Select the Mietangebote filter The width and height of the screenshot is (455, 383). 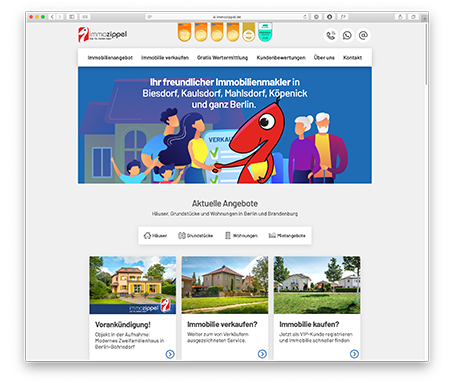[x=287, y=236]
